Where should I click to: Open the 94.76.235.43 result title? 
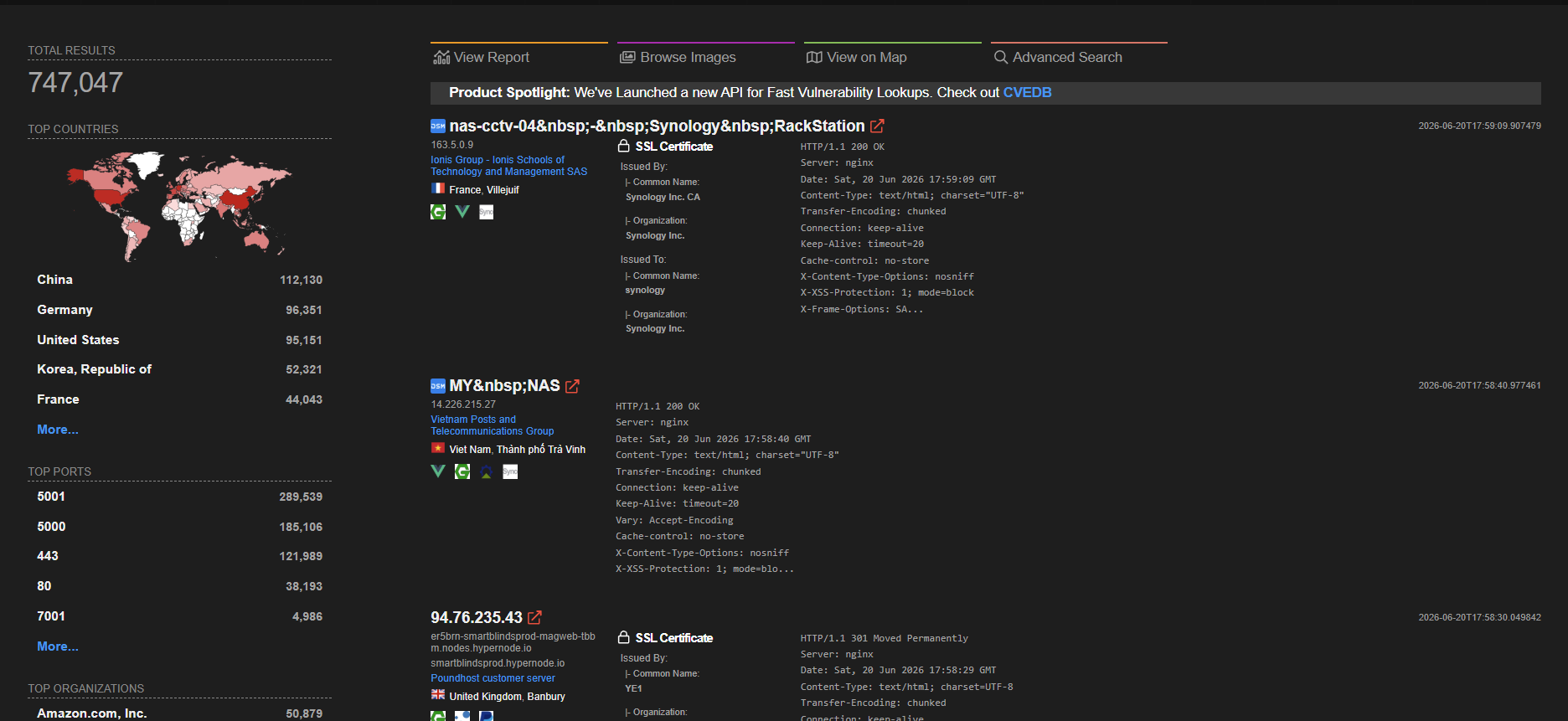coord(477,618)
